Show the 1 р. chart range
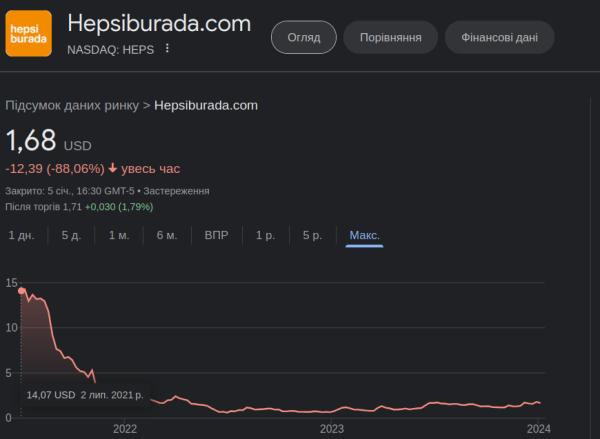600x439 pixels. tap(266, 235)
